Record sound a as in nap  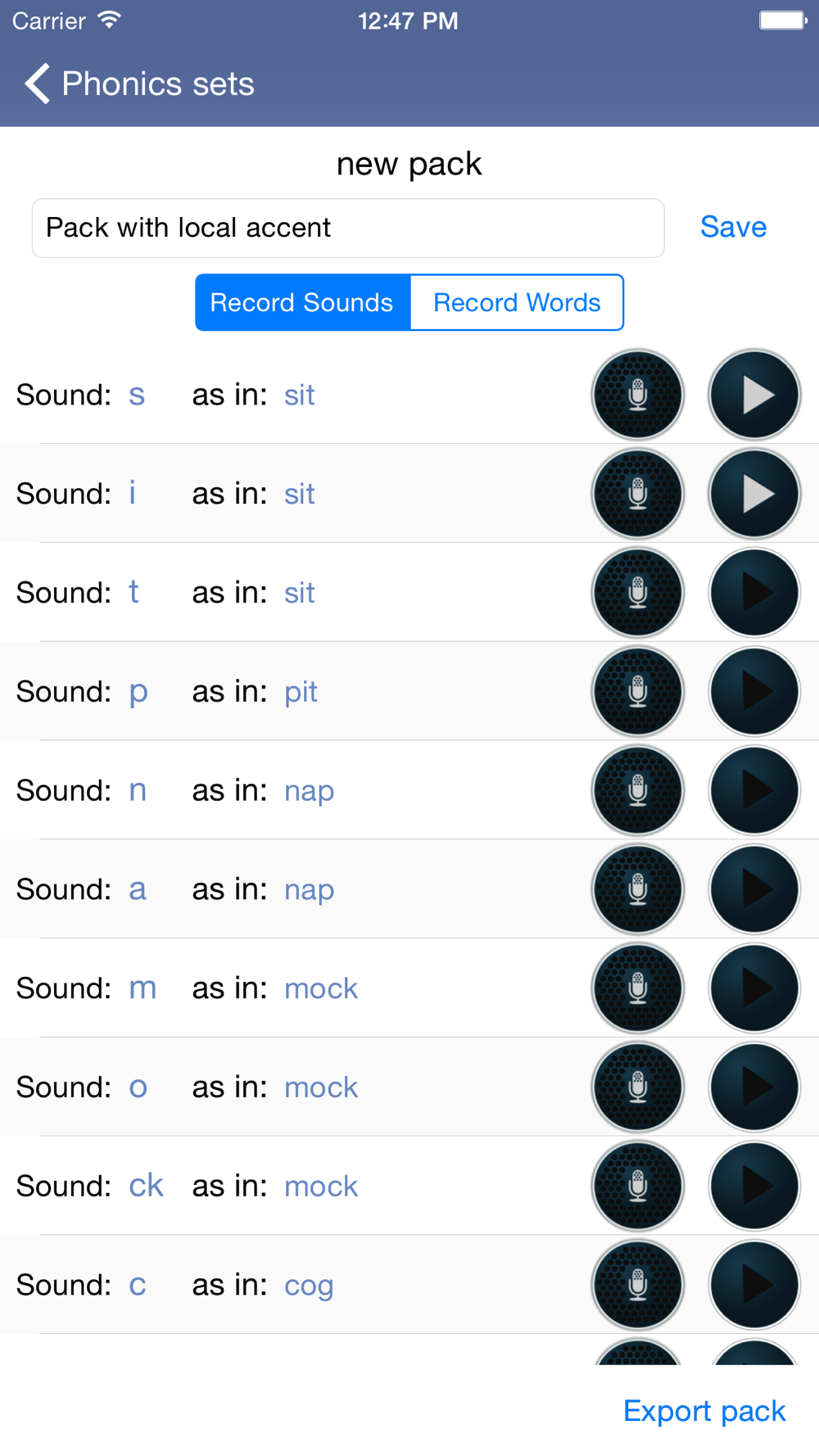pyautogui.click(x=637, y=889)
